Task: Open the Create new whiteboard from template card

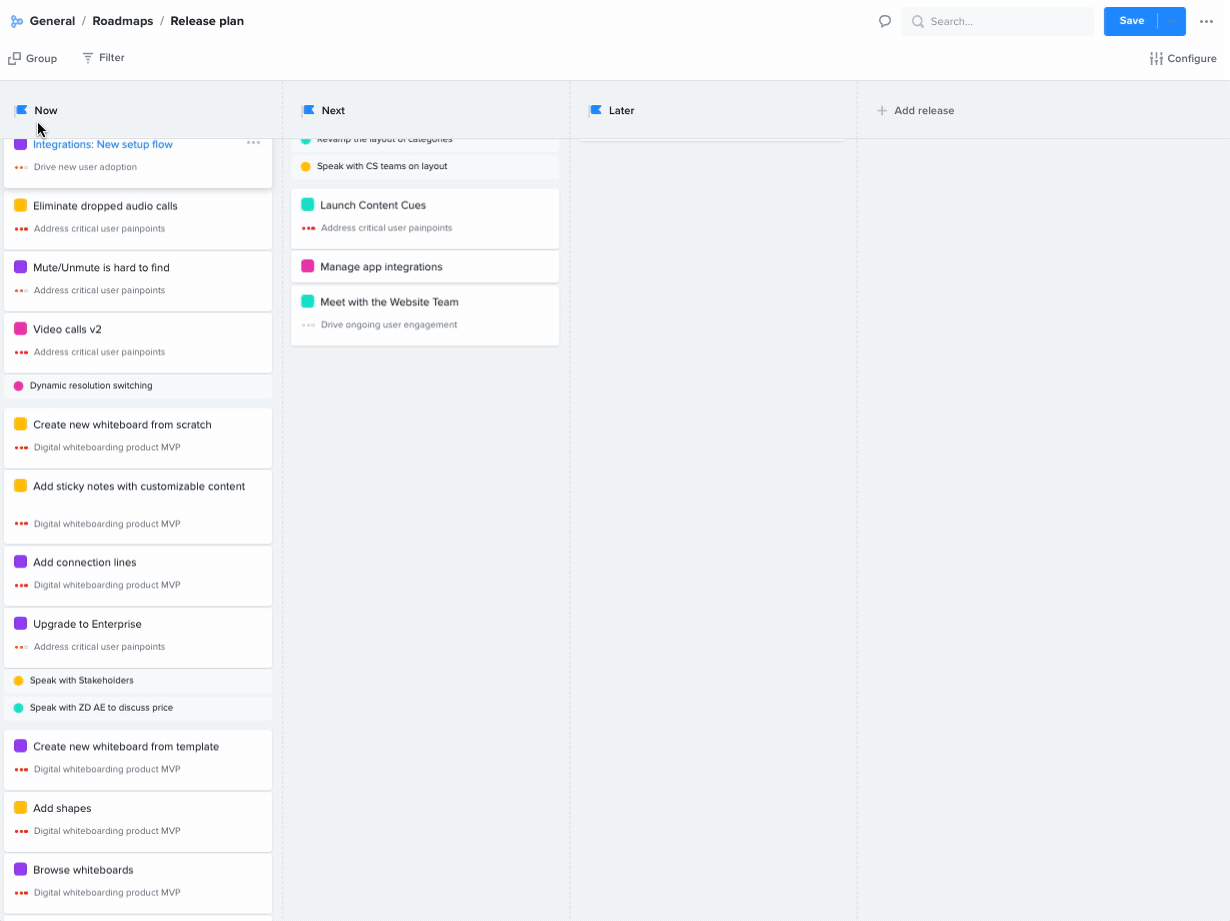Action: click(138, 760)
